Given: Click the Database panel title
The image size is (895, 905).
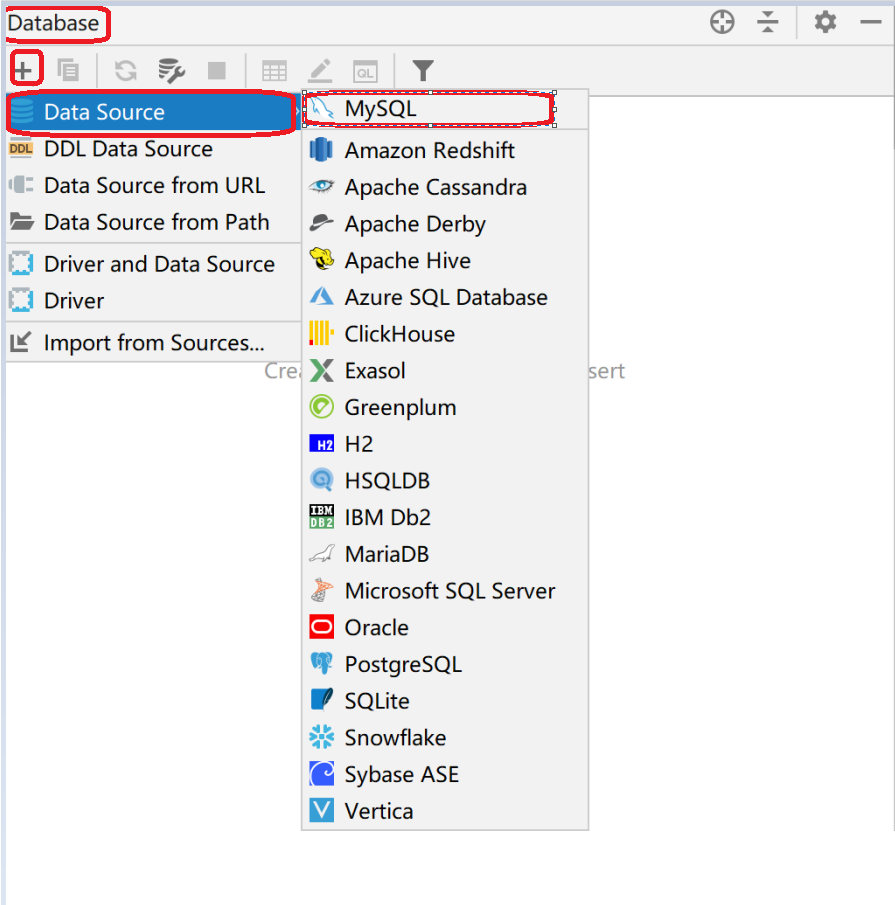Looking at the screenshot, I should pyautogui.click(x=53, y=23).
